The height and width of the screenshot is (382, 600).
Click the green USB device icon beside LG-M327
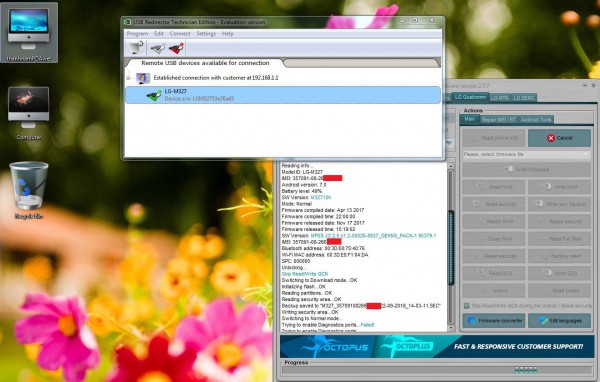154,95
